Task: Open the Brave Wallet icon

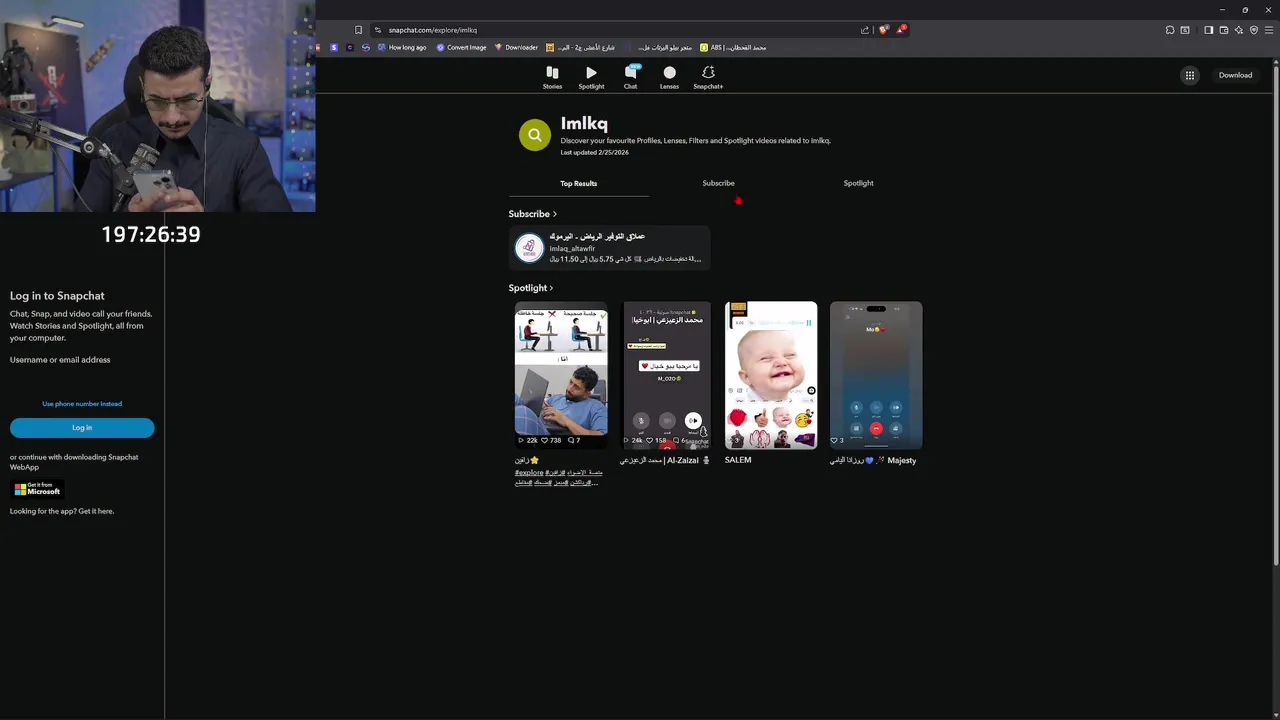Action: pyautogui.click(x=1223, y=30)
